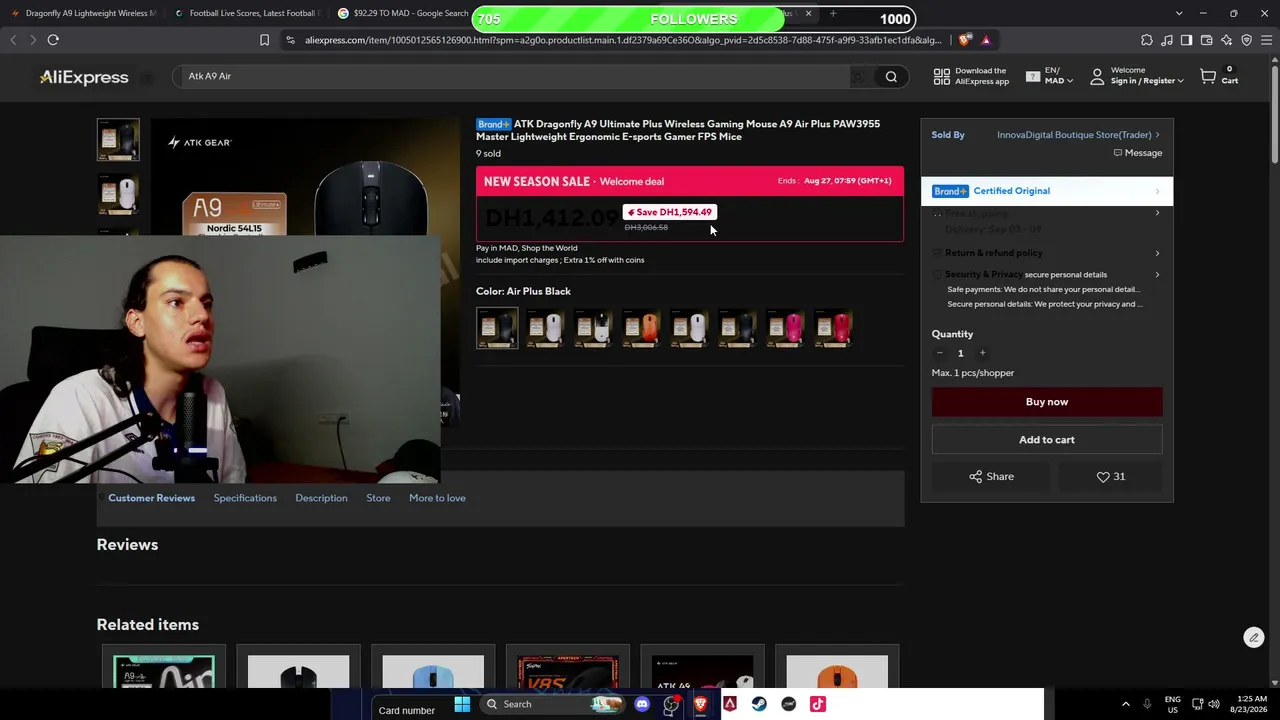Screen dimensions: 1280x720
Task: Open the Brave Shields lion icon
Action: click(964, 40)
